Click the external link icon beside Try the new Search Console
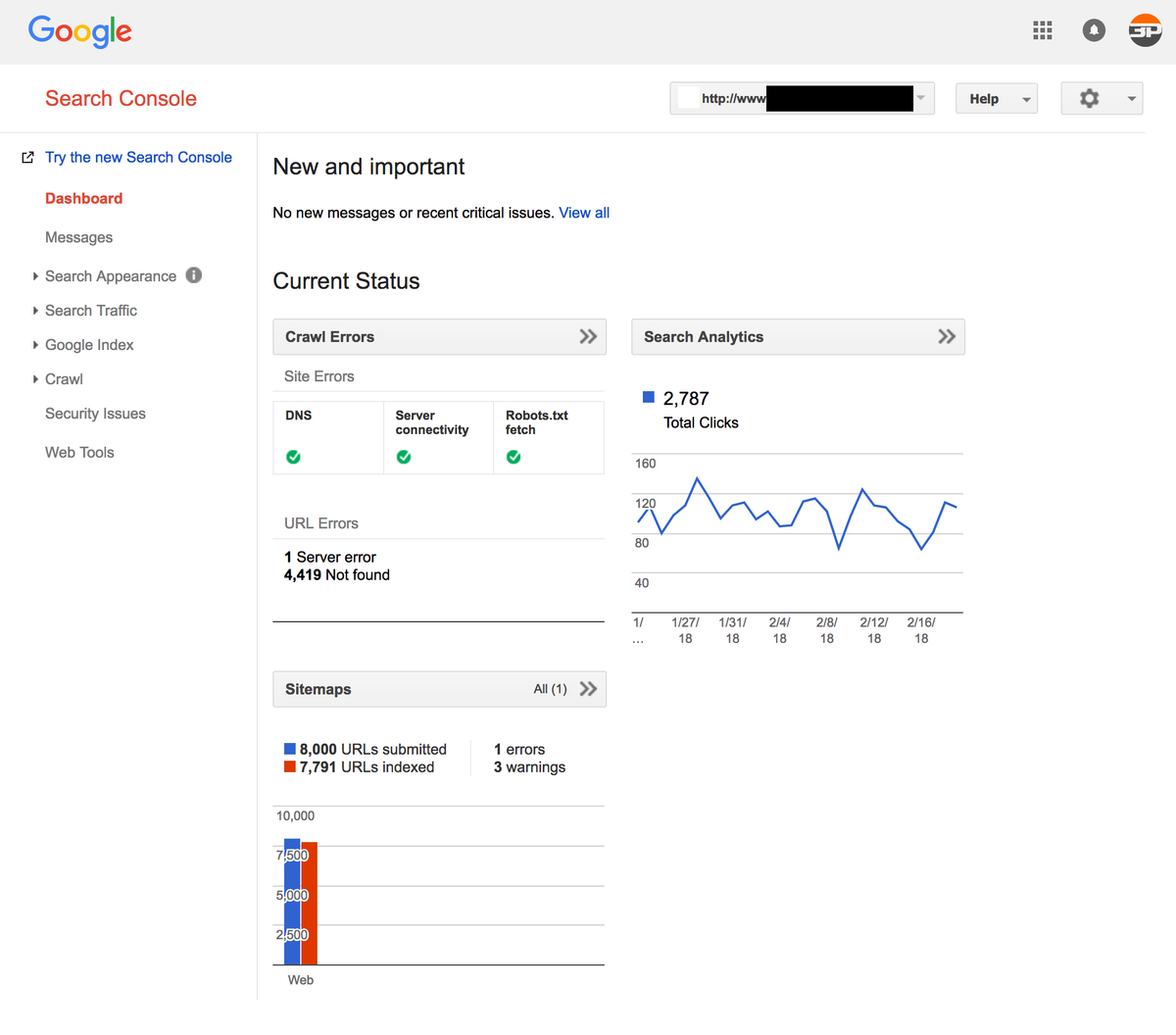The width and height of the screenshot is (1176, 1035). click(27, 157)
